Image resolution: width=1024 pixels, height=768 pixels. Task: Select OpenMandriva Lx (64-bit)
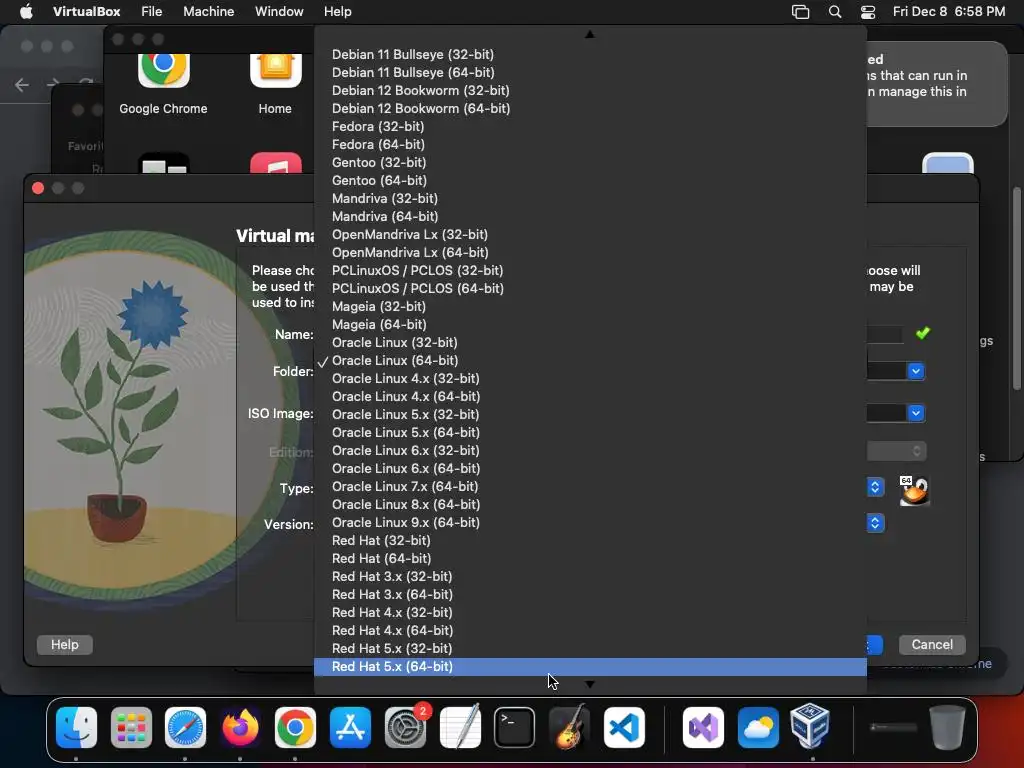pyautogui.click(x=590, y=253)
